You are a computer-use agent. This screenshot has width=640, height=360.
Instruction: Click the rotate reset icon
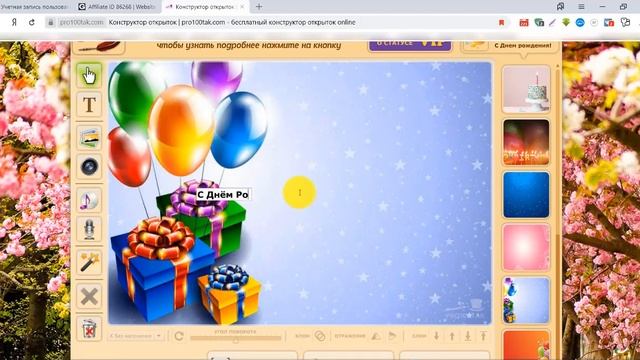point(178,336)
